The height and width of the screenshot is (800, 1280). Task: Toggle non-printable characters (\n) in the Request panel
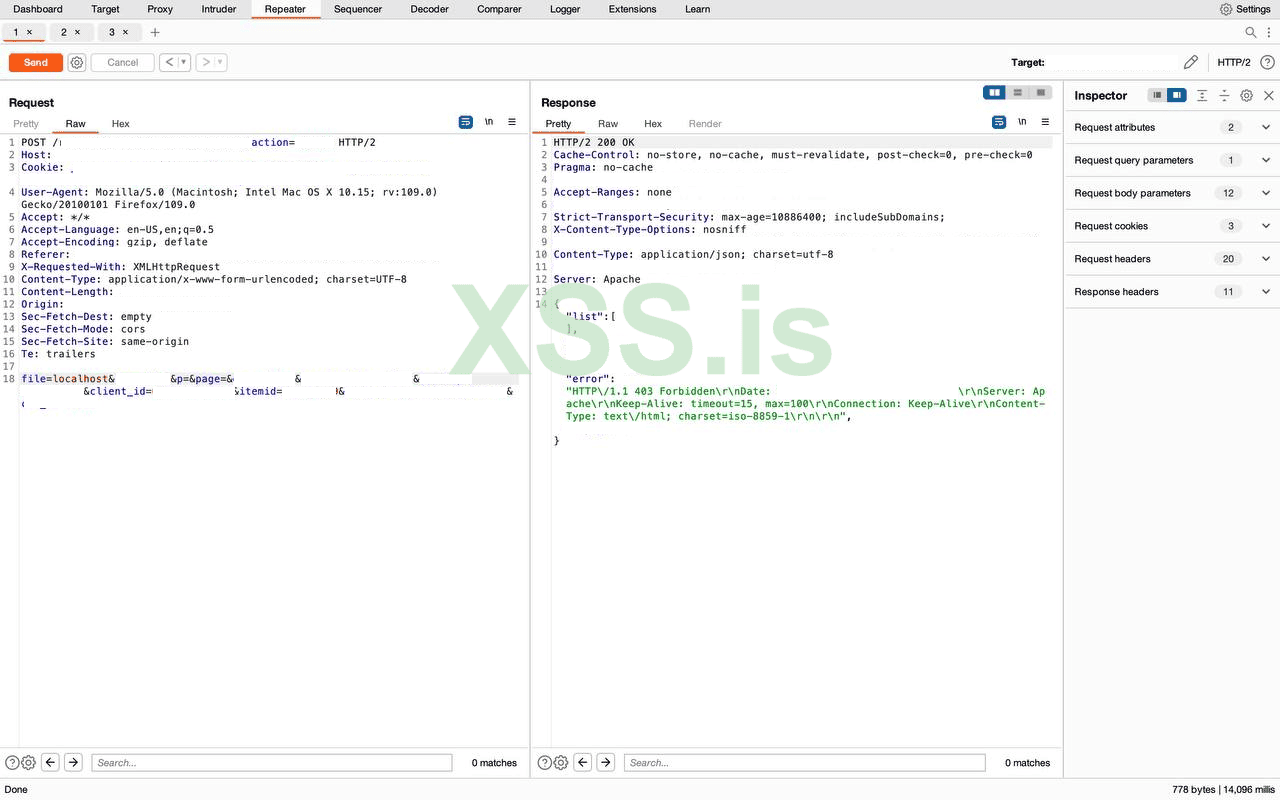click(x=489, y=122)
